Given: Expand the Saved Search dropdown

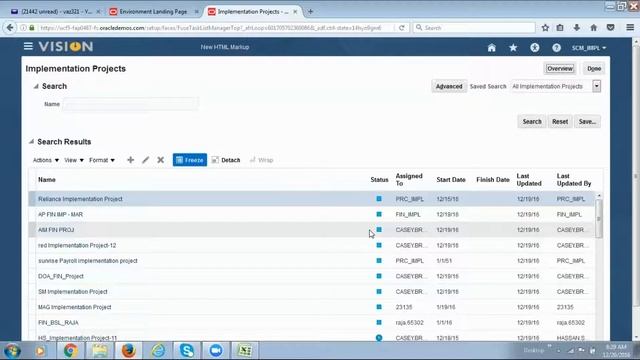Looking at the screenshot, I should click(x=596, y=86).
